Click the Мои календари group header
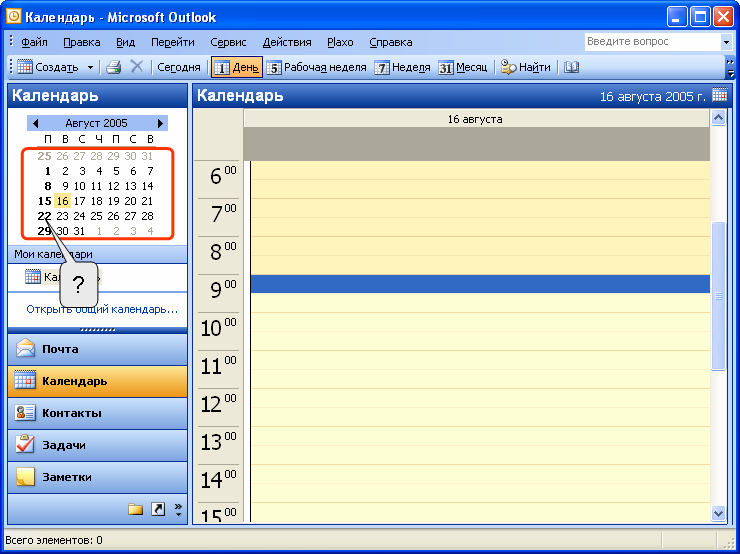Viewport: 740px width, 554px height. pos(97,254)
